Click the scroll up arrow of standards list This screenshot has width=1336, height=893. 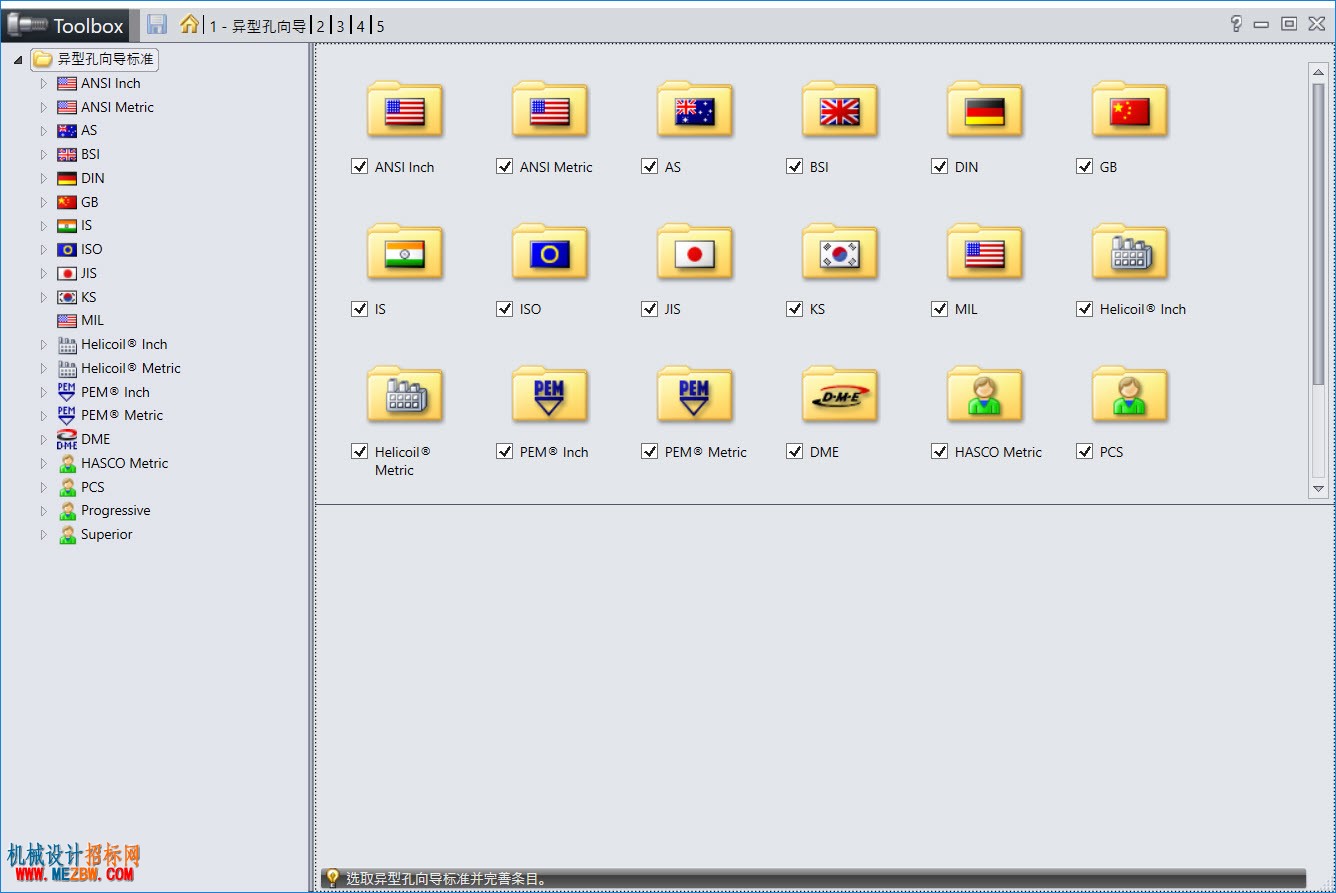pos(1318,71)
